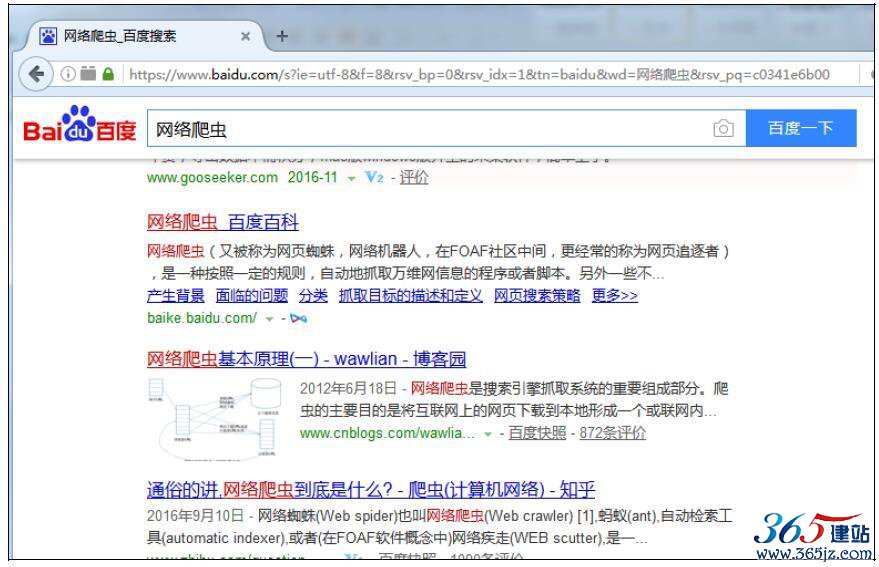Viewport: 879px width, 567px height.
Task: Open the 抓取目标的描述和定义 sub-link
Action: tap(410, 296)
